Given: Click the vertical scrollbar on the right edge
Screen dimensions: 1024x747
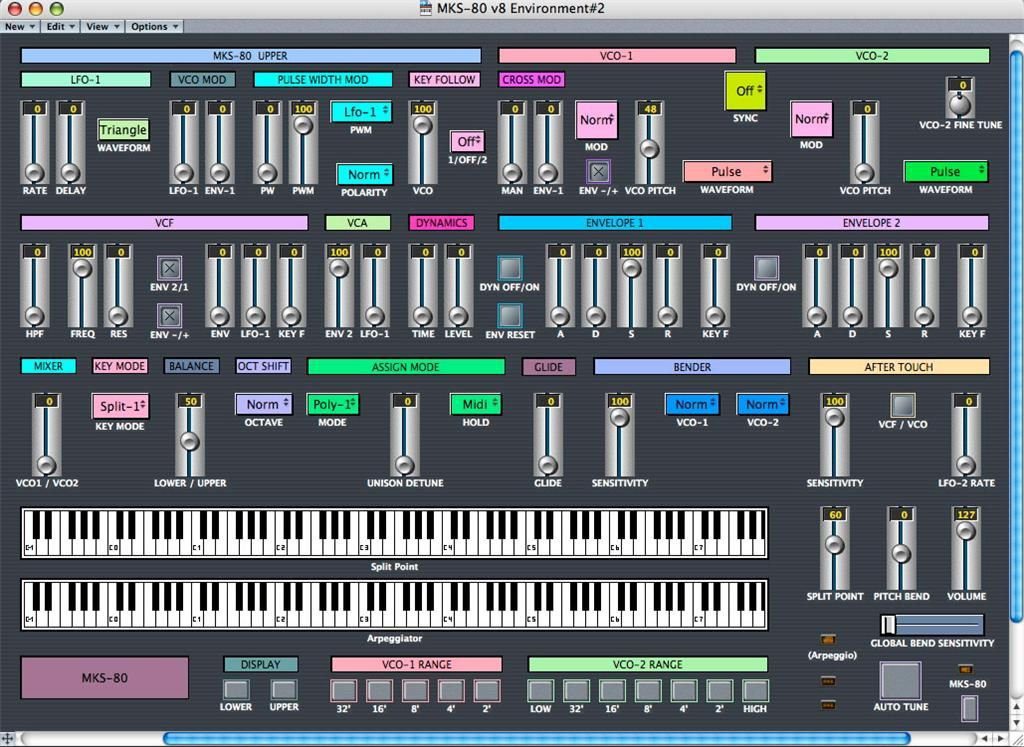Looking at the screenshot, I should click(x=1017, y=336).
